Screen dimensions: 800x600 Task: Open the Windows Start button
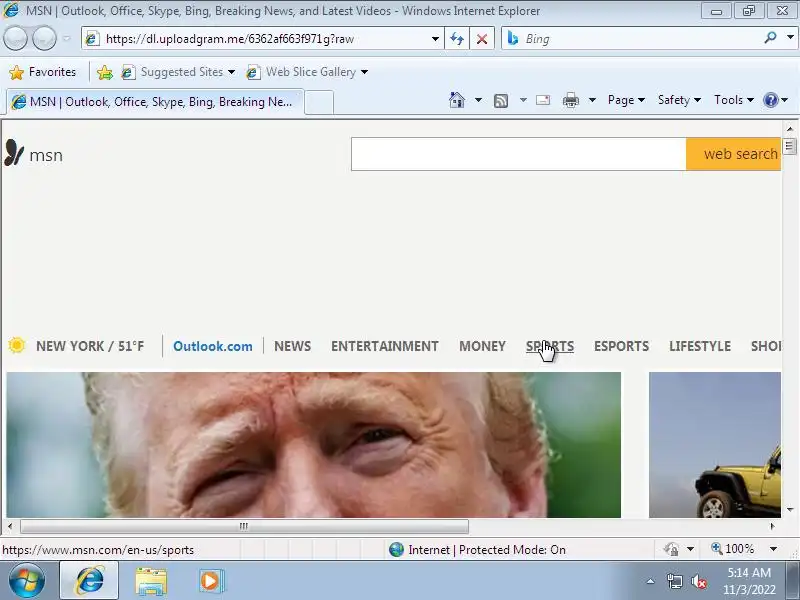click(x=26, y=581)
